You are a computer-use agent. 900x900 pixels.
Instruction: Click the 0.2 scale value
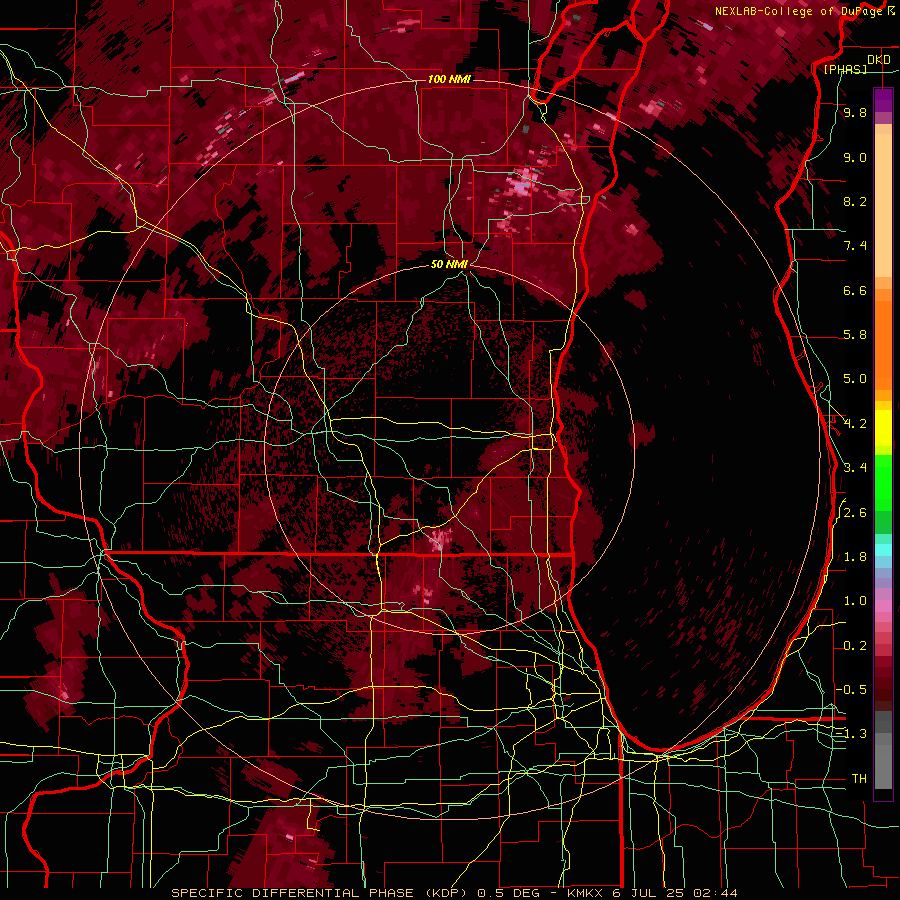855,646
